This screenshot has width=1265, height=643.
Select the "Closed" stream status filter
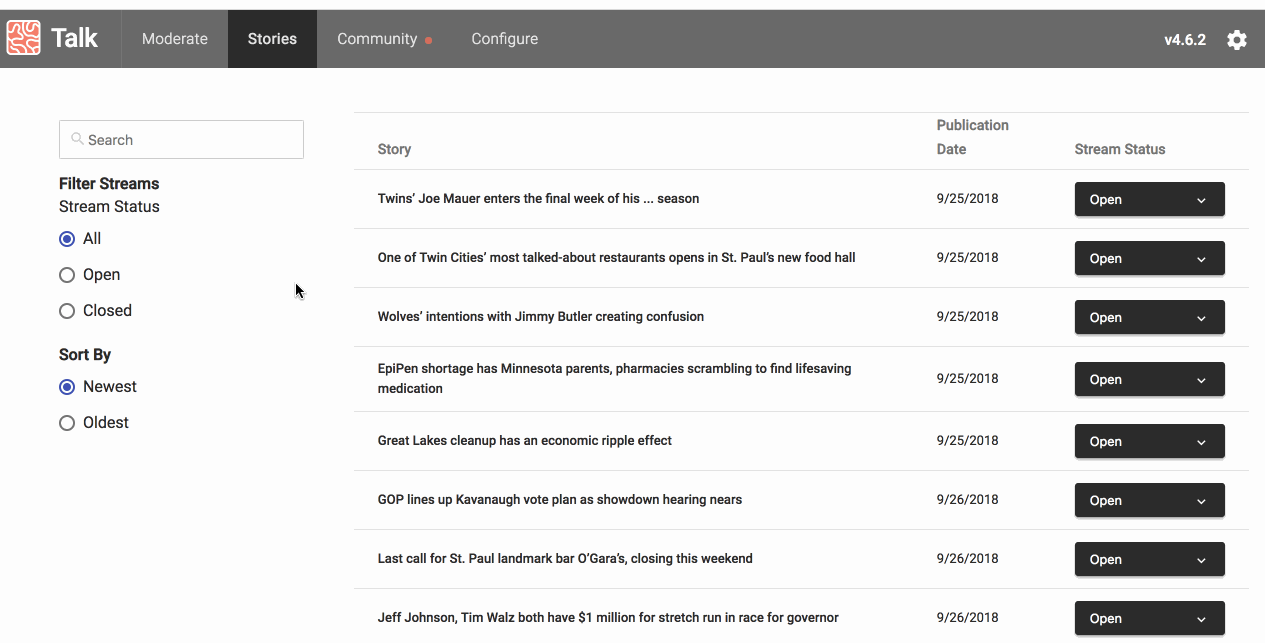point(67,310)
